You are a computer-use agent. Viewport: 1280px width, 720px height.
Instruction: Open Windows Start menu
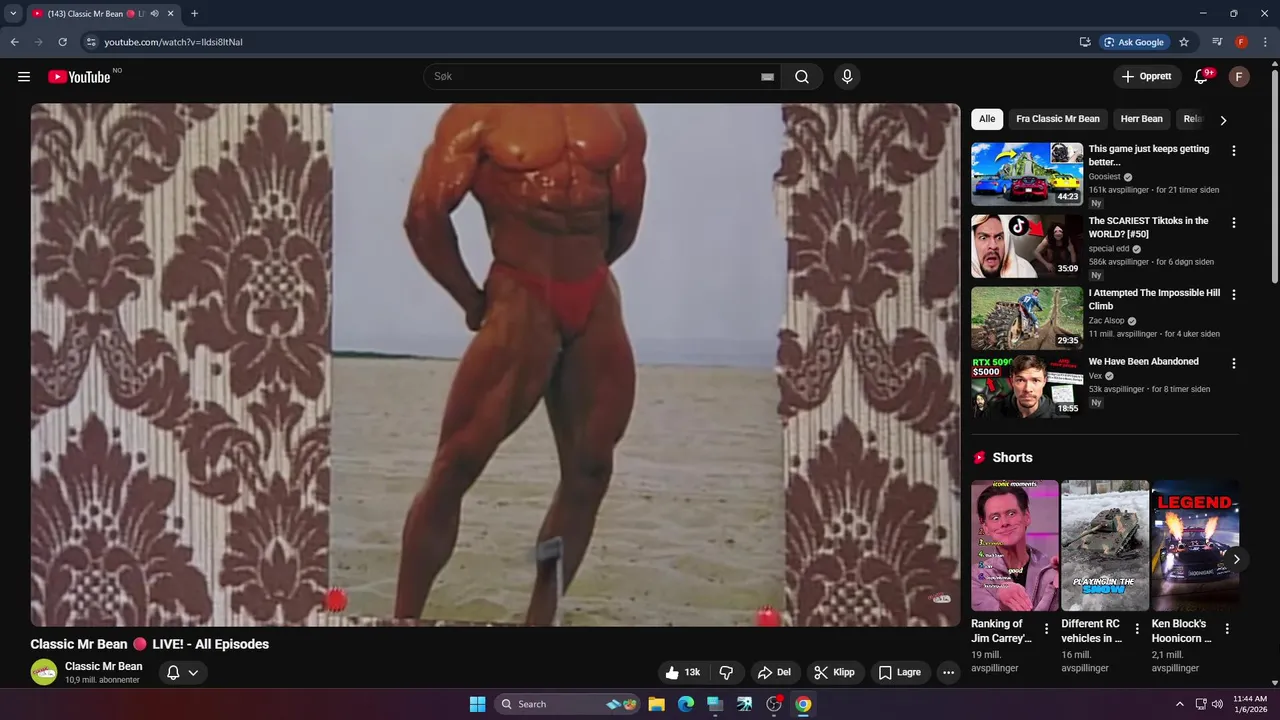click(477, 704)
